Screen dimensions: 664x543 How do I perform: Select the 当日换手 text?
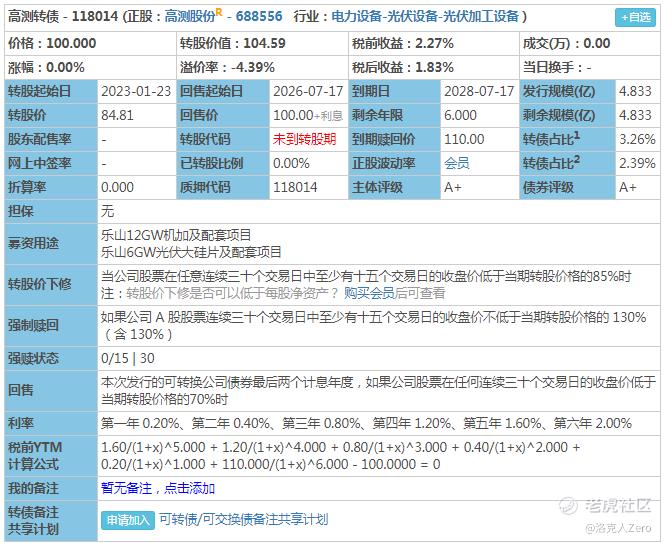(557, 67)
